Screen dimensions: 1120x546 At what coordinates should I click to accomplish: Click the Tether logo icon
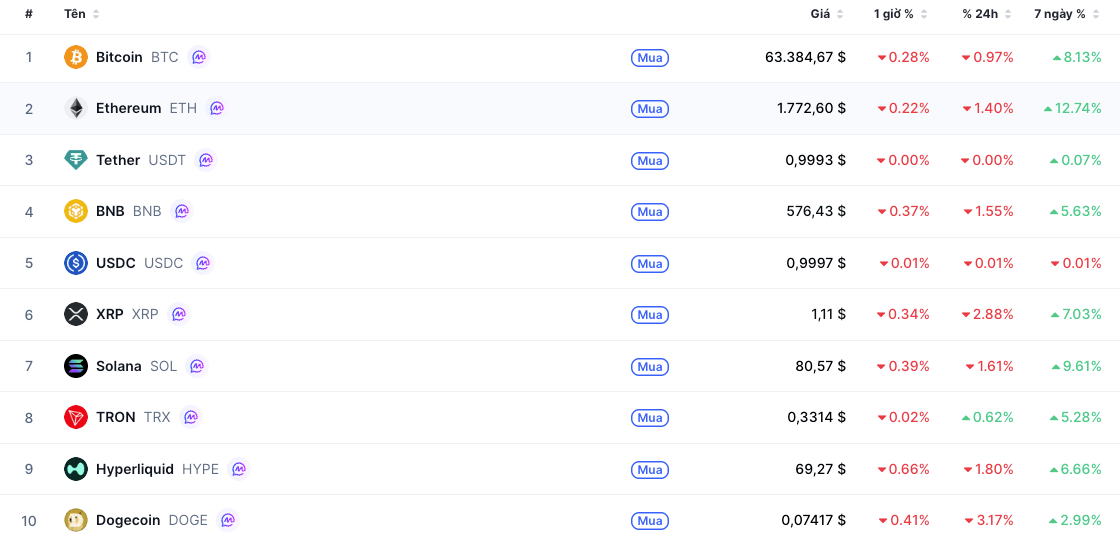76,160
